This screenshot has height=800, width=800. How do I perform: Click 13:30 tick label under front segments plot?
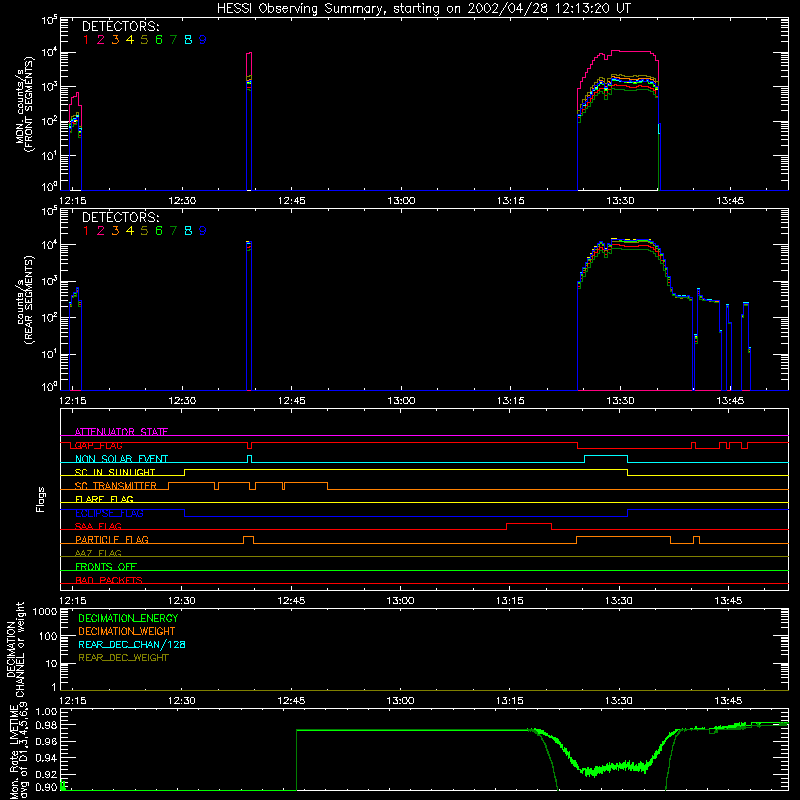pos(620,201)
